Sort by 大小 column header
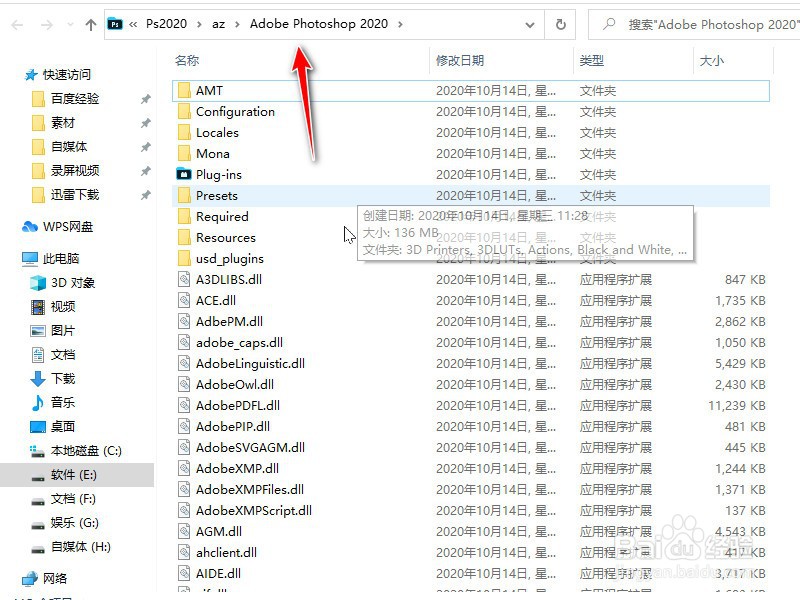 [x=712, y=61]
